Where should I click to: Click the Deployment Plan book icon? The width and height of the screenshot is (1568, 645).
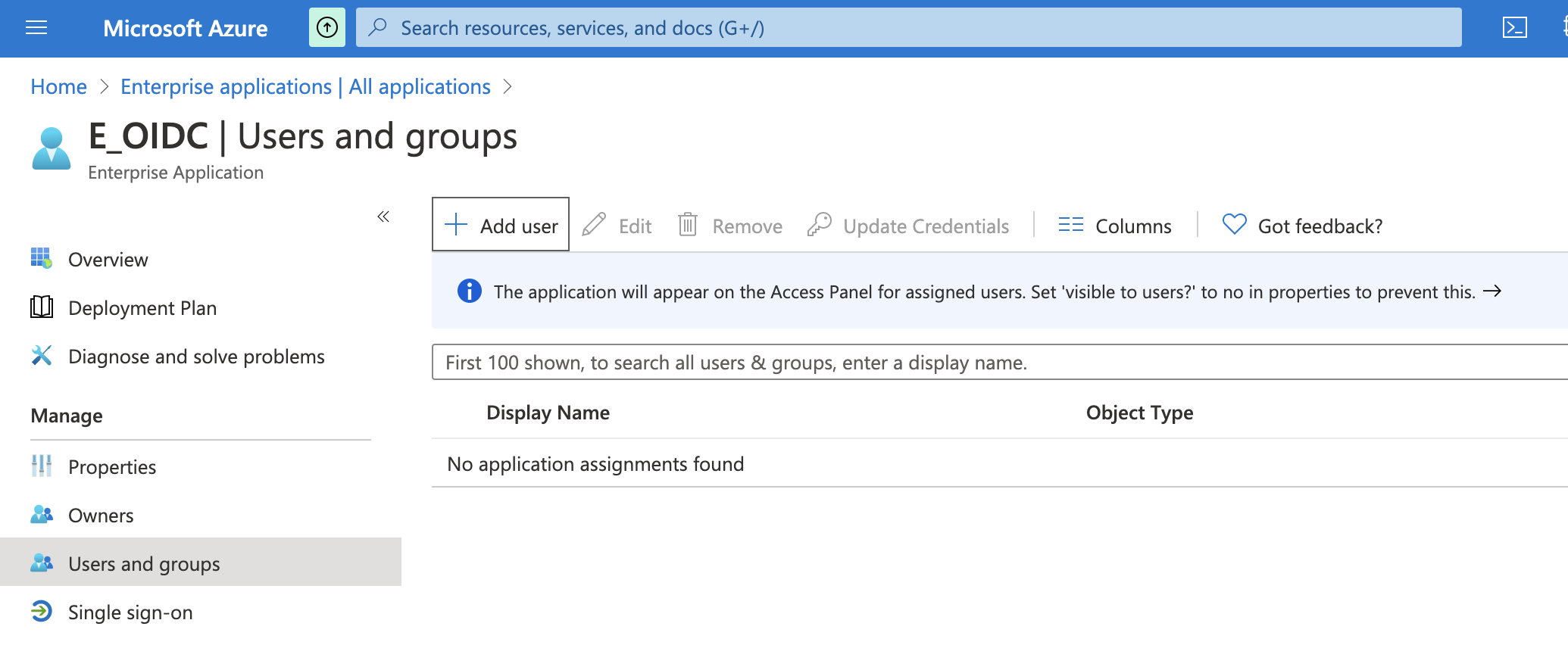tap(42, 307)
